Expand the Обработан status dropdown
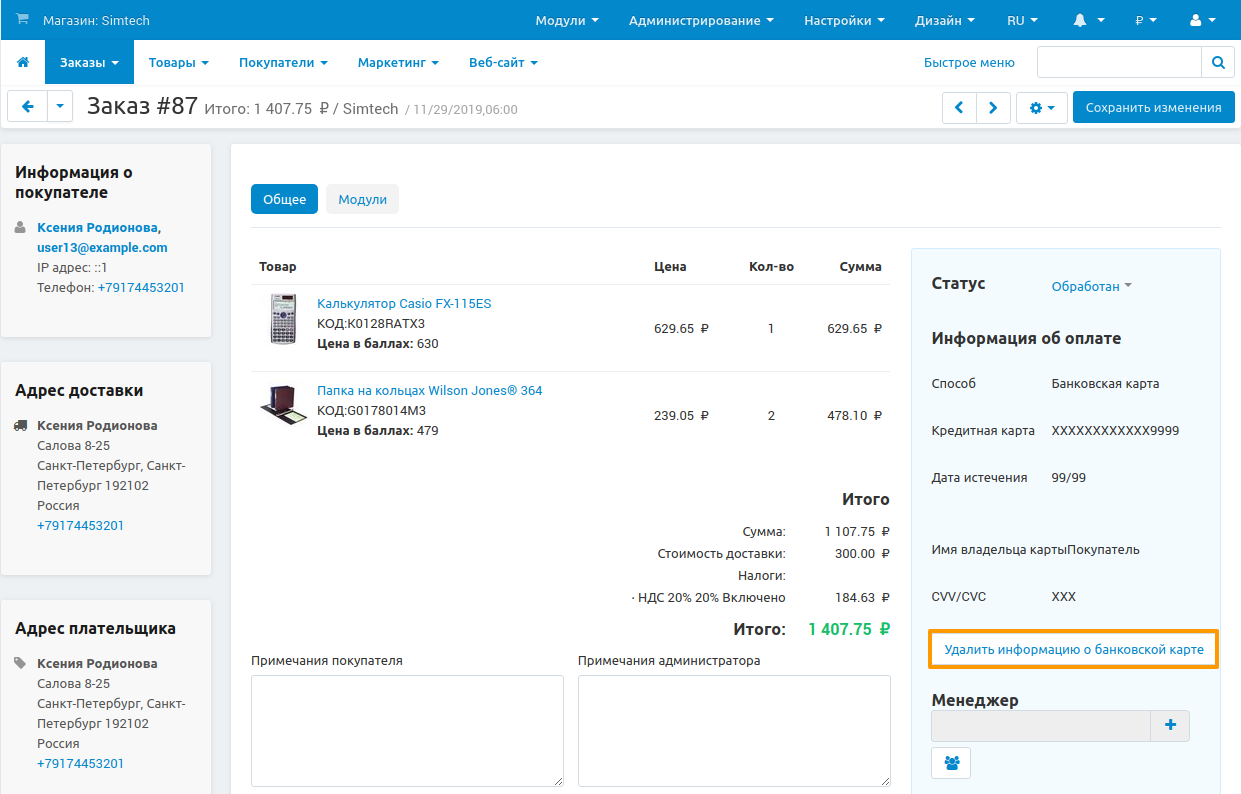 click(x=1091, y=286)
